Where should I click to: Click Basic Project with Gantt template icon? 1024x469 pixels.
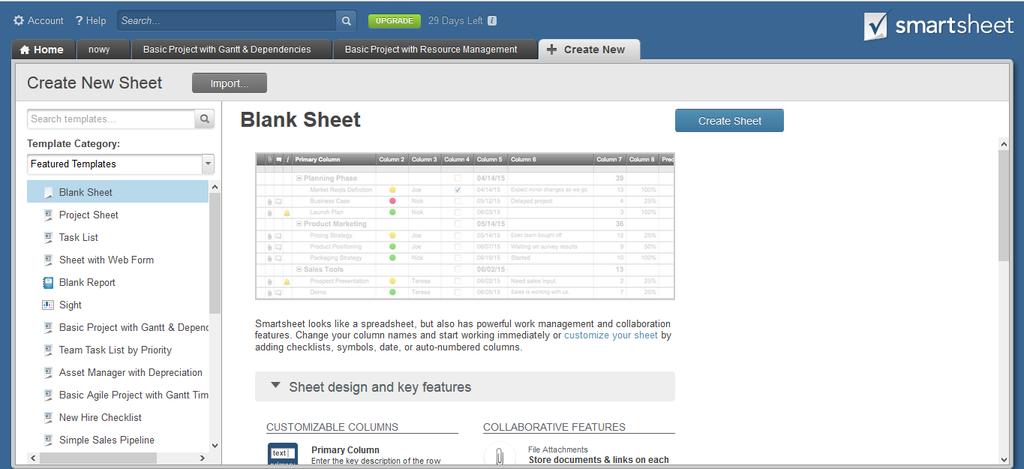(x=48, y=327)
